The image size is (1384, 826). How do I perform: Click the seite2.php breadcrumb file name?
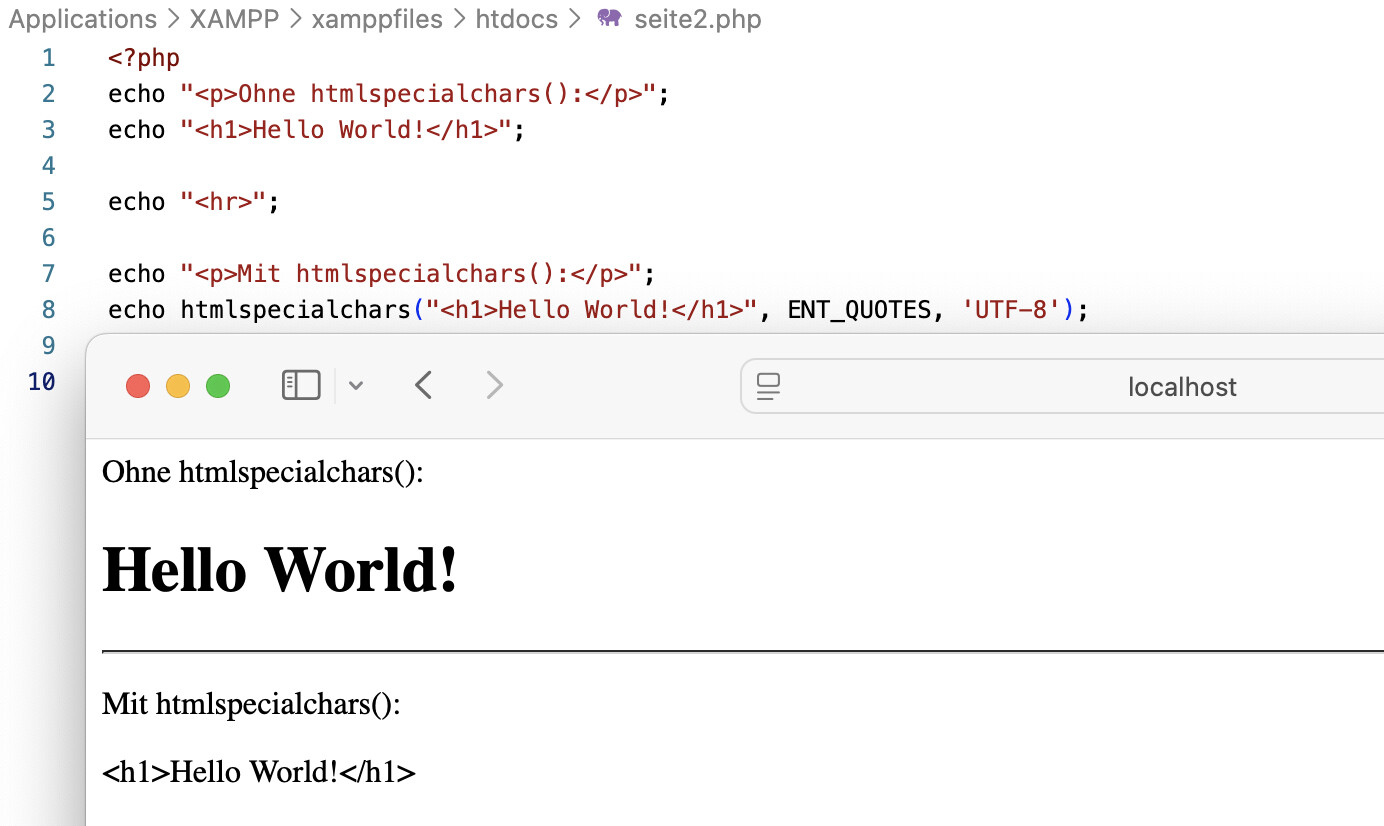[697, 19]
